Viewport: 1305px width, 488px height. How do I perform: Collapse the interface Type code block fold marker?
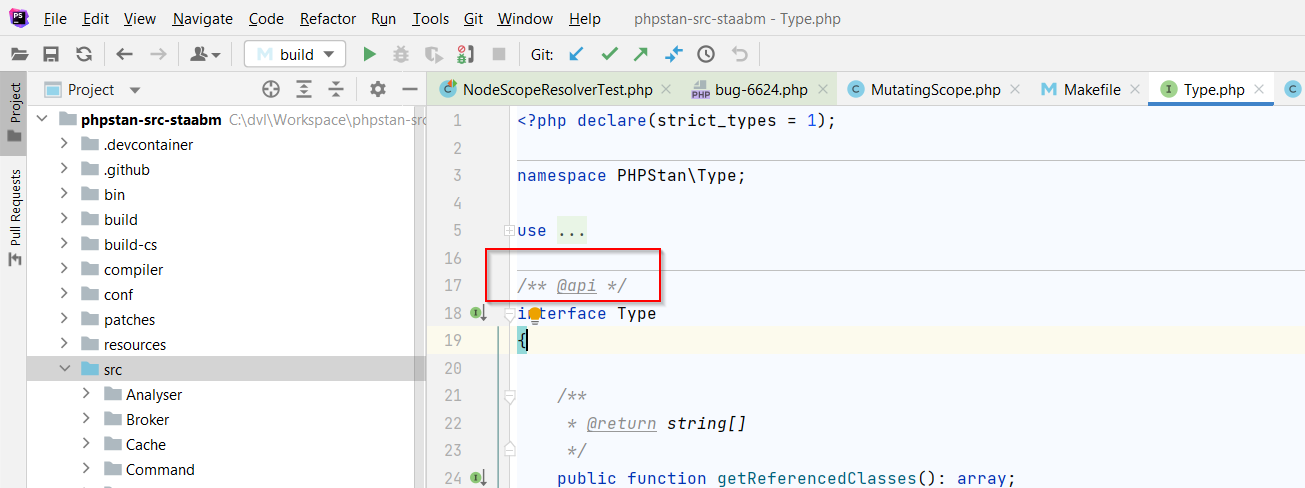[510, 316]
